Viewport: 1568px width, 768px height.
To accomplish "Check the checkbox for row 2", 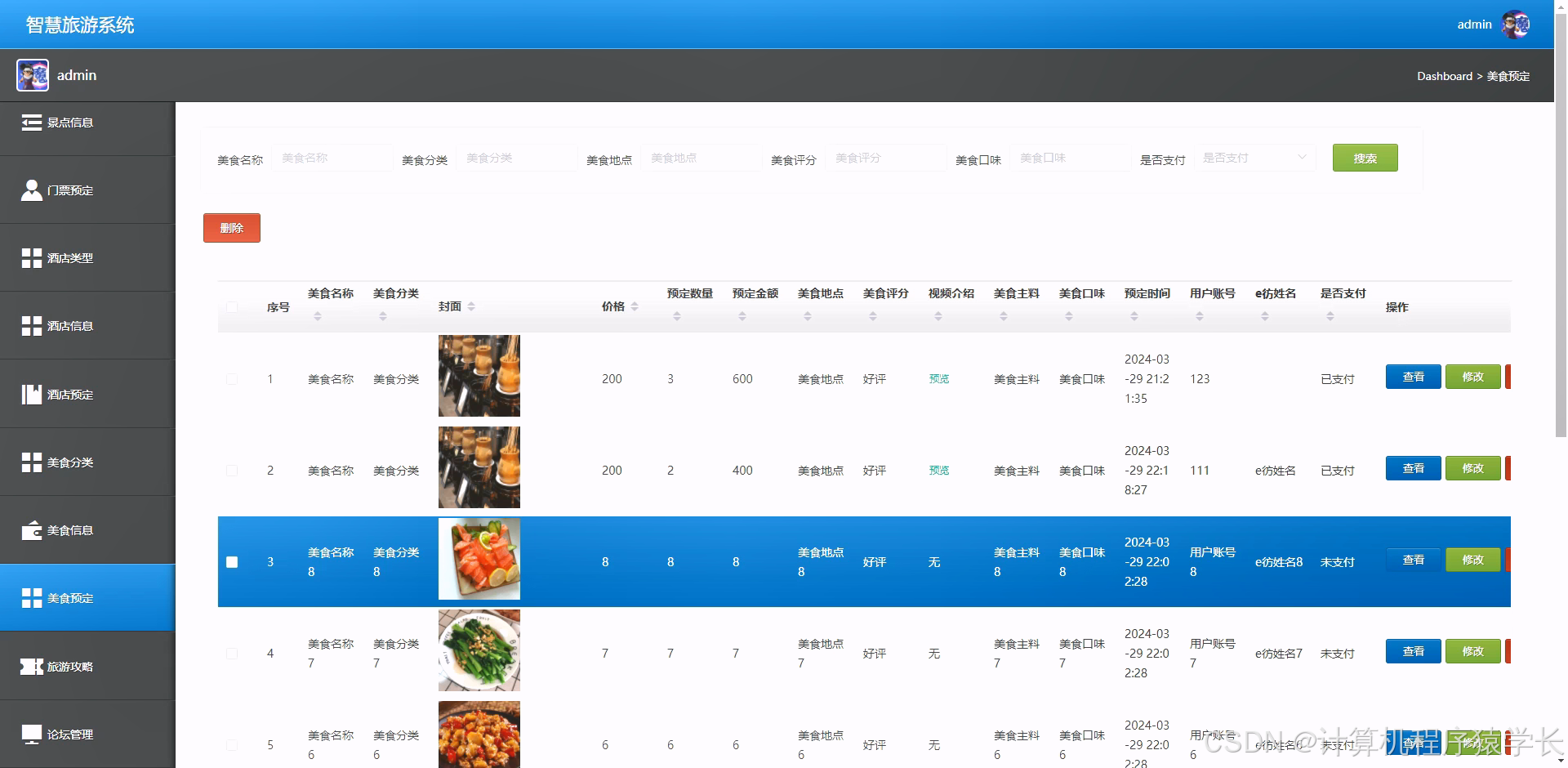I will point(232,471).
